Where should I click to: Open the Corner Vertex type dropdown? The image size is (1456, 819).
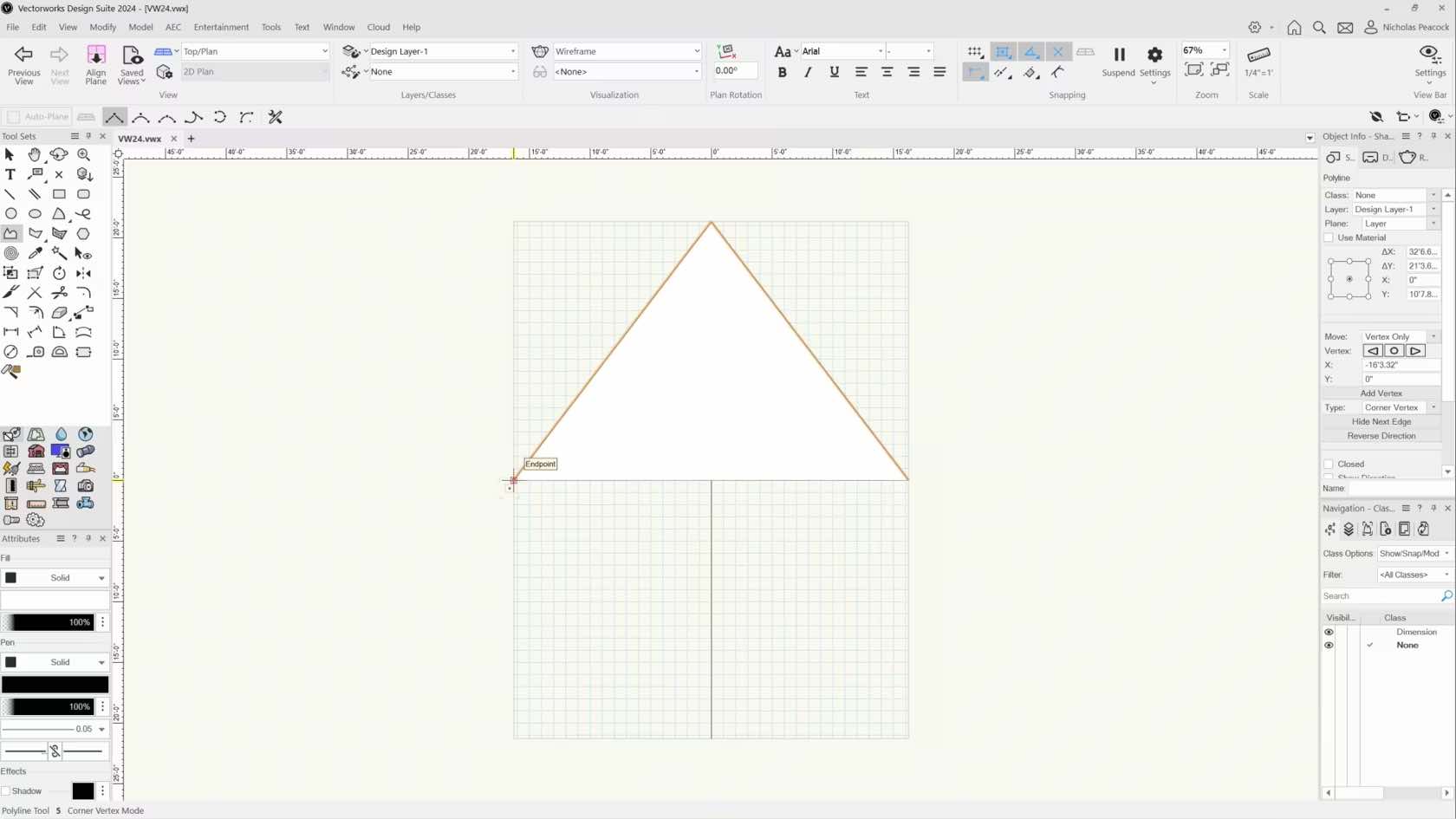pyautogui.click(x=1400, y=407)
